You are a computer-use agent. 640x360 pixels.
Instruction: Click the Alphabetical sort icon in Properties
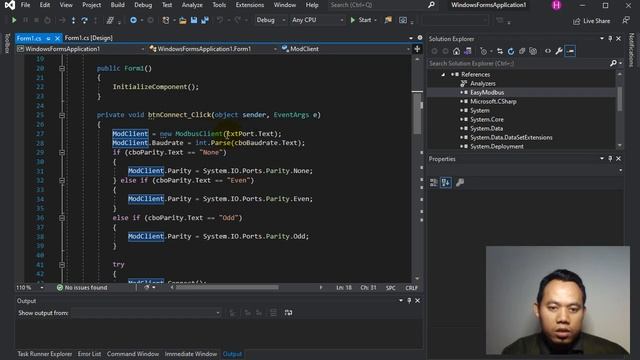pyautogui.click(x=446, y=182)
